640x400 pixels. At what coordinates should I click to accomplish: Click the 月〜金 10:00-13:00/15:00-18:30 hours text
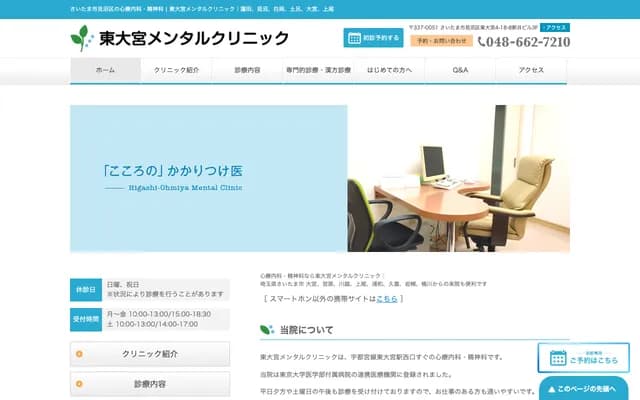tap(159, 314)
